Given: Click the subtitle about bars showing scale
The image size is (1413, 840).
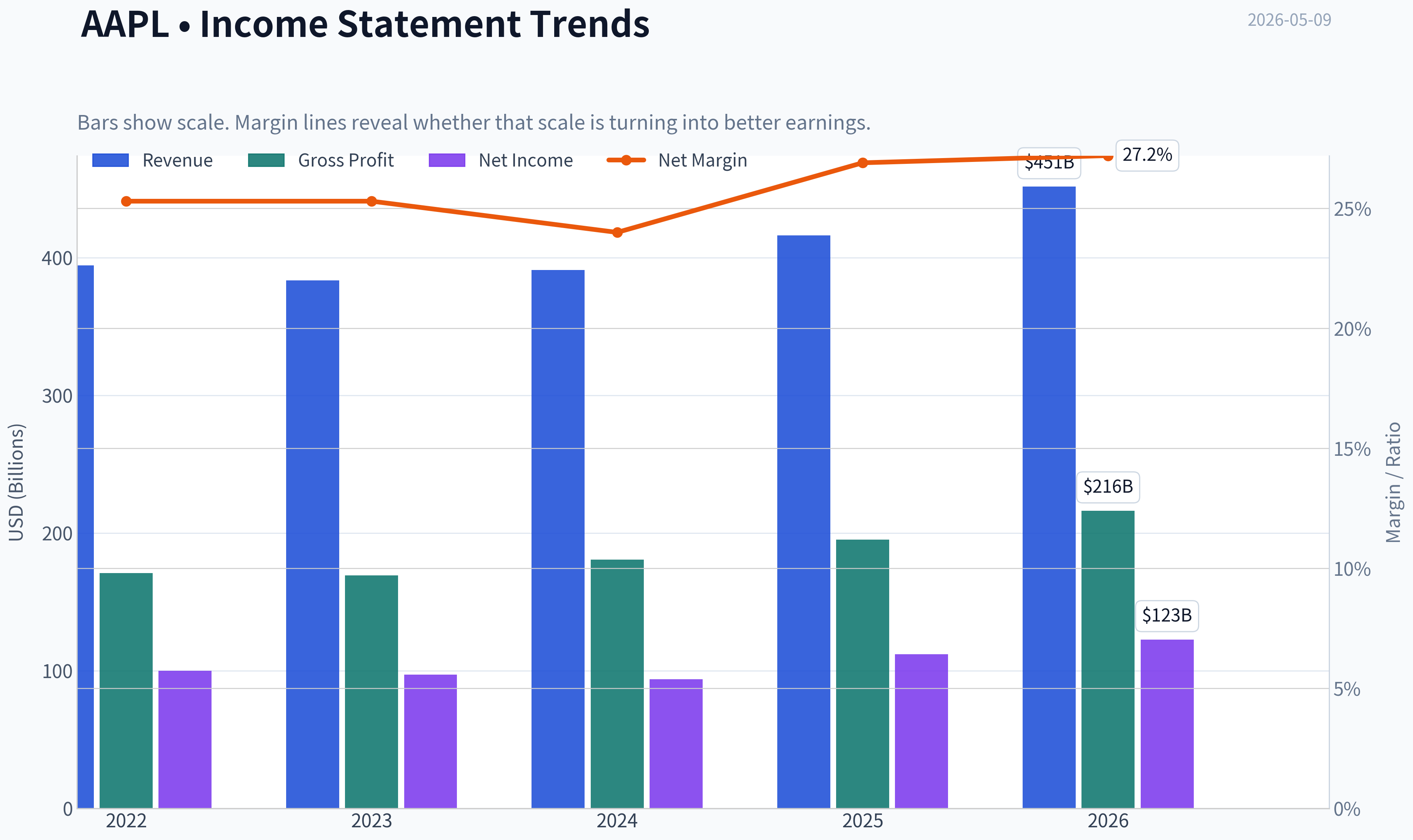Looking at the screenshot, I should click(474, 122).
